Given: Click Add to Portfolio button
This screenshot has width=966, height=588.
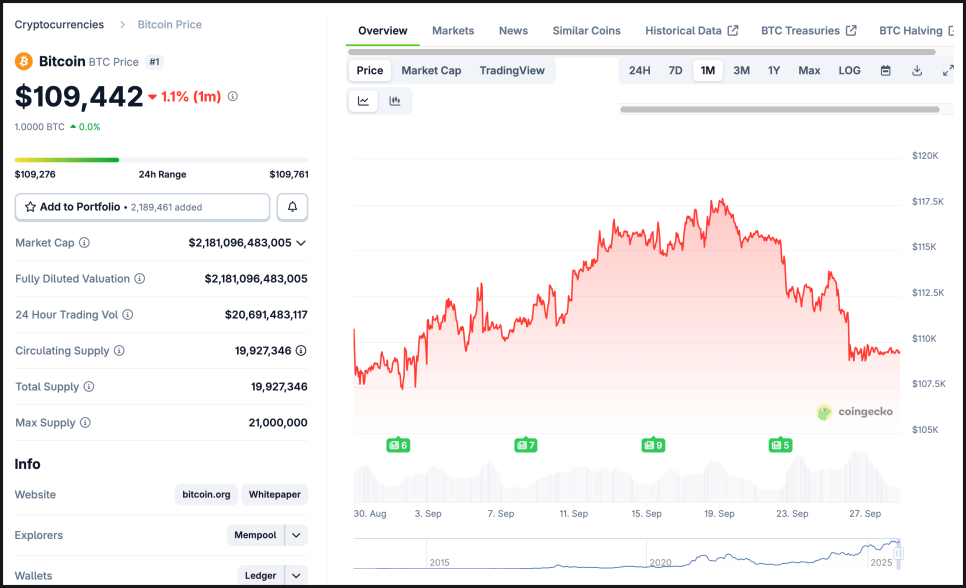Looking at the screenshot, I should pos(142,207).
